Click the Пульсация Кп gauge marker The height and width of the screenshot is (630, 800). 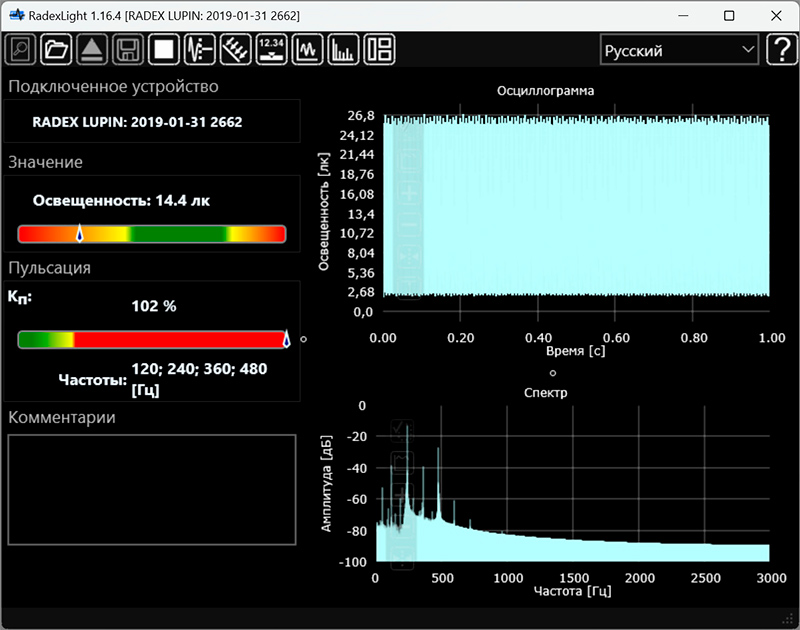pyautogui.click(x=287, y=340)
